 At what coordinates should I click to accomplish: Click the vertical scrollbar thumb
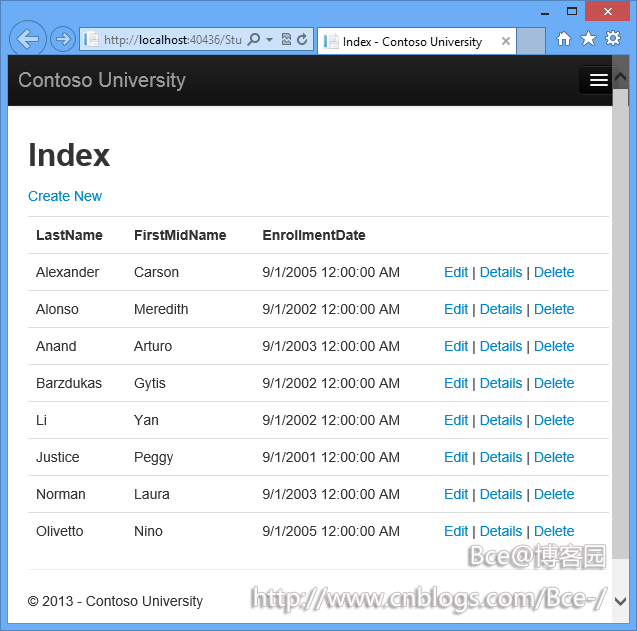point(620,324)
